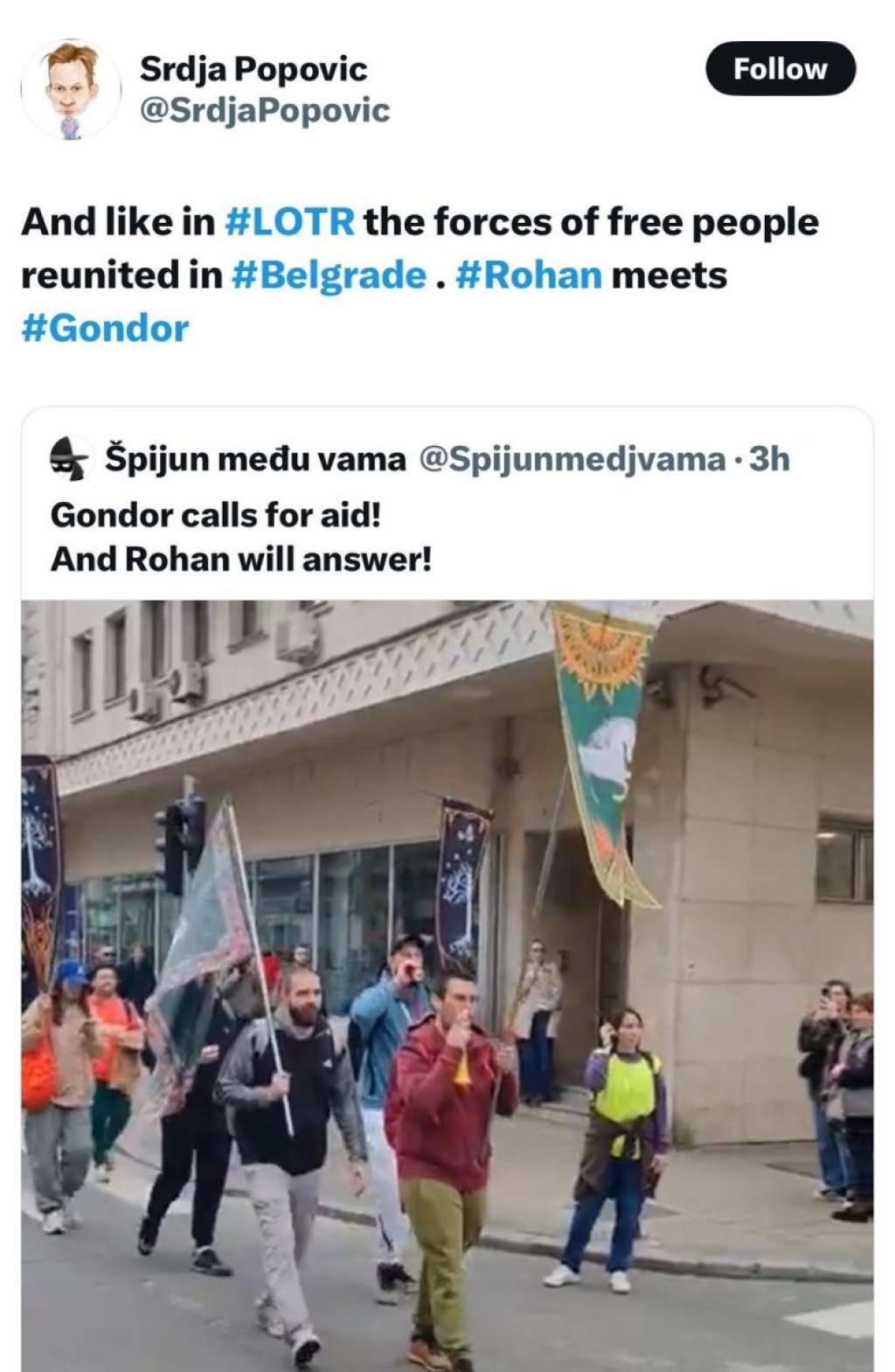Open quoted post text 'Gondor calls for aid!'
The height and width of the screenshot is (1372, 895).
pos(216,514)
